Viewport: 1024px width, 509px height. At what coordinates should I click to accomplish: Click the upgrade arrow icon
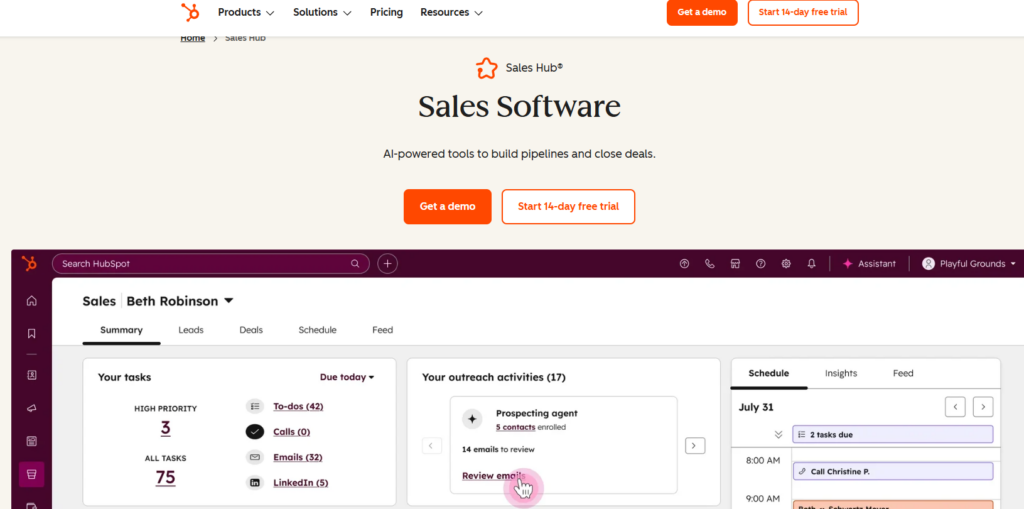[x=684, y=264]
